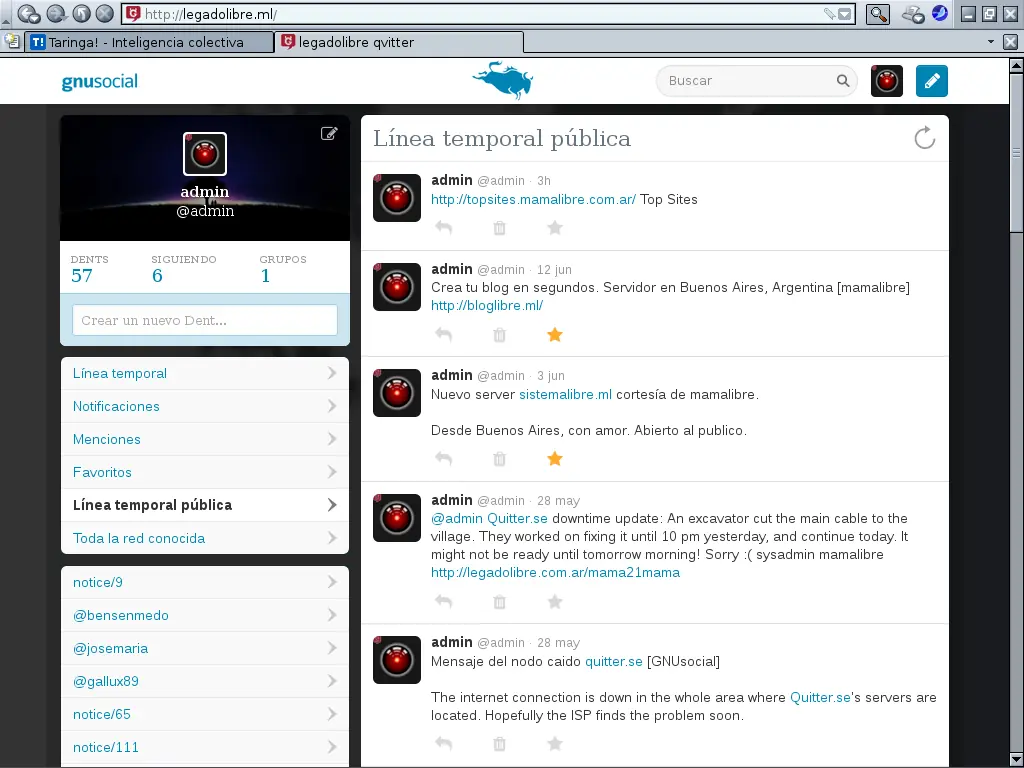Edit profile via the card's edit icon
Screen dimensions: 1024x768
(329, 134)
